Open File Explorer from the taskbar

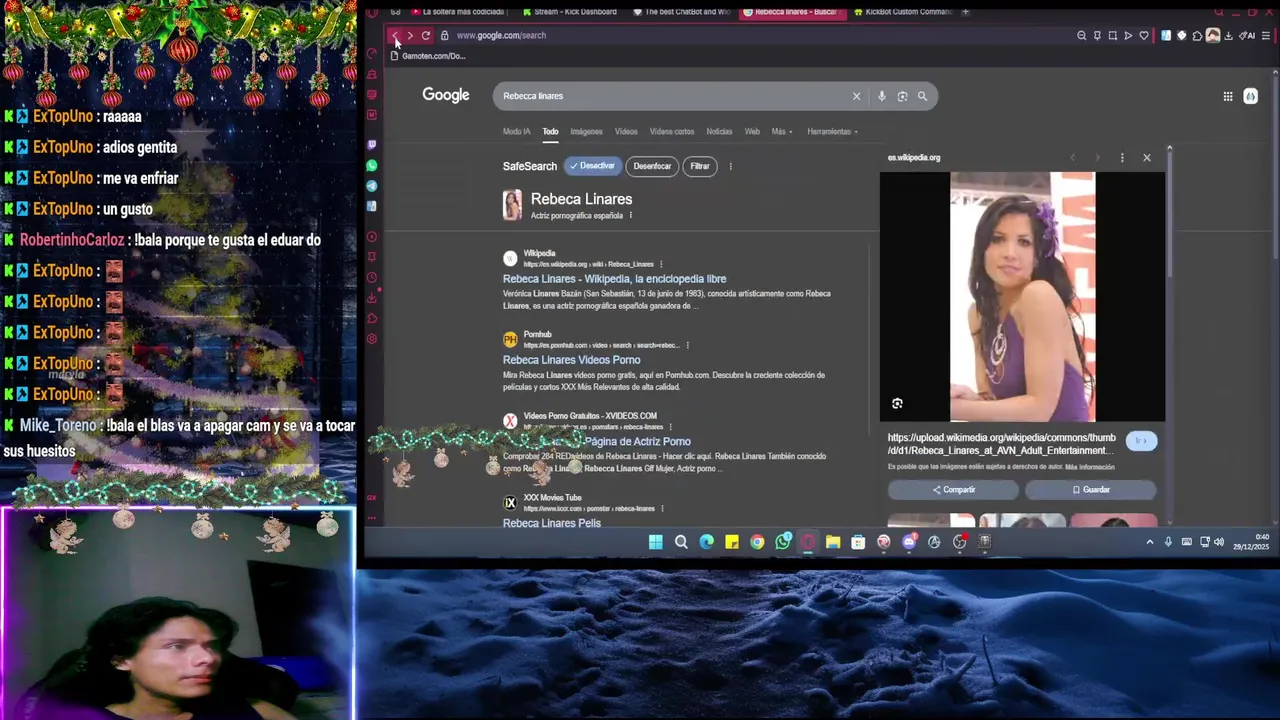(x=832, y=542)
